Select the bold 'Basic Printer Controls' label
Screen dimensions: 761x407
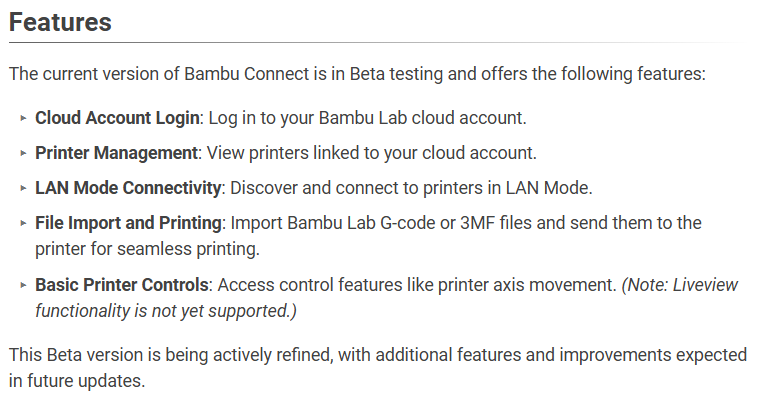pyautogui.click(x=122, y=285)
